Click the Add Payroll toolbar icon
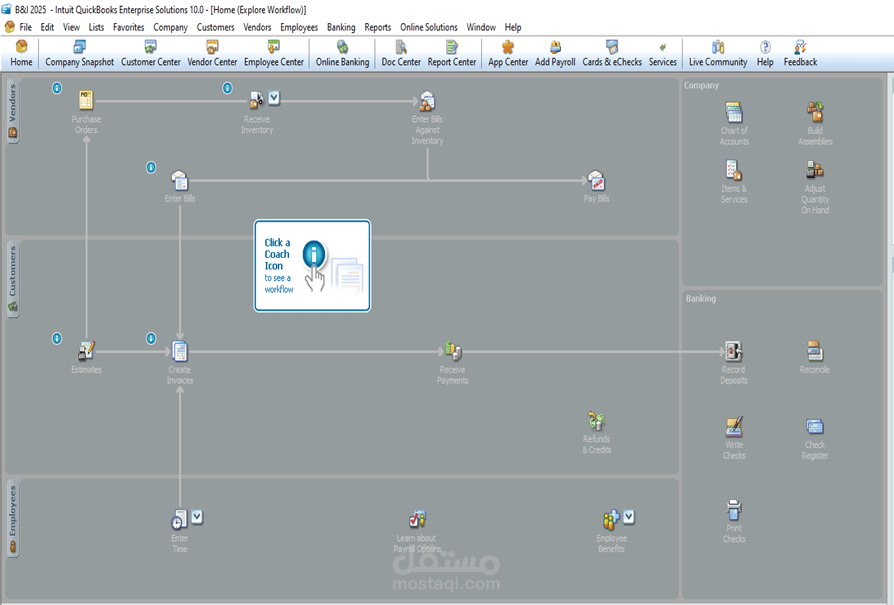 click(x=555, y=54)
